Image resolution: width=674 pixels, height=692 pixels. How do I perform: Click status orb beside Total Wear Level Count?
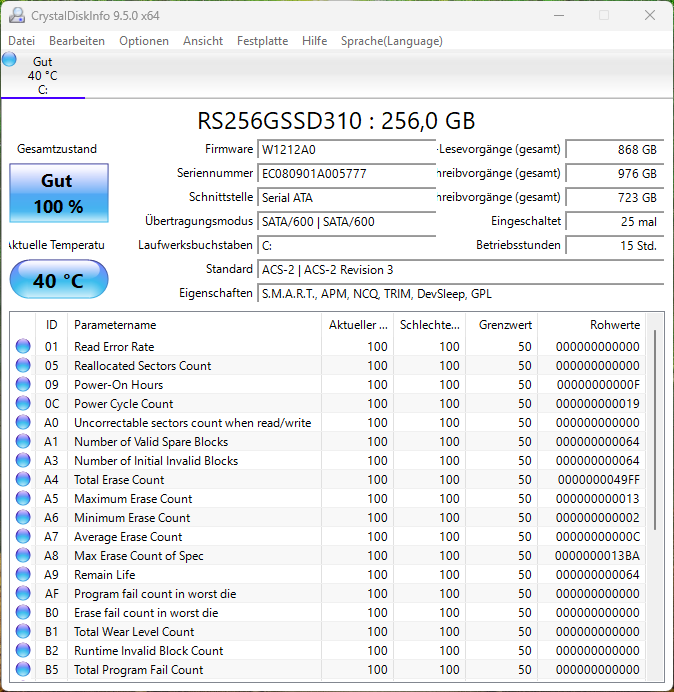[23, 632]
